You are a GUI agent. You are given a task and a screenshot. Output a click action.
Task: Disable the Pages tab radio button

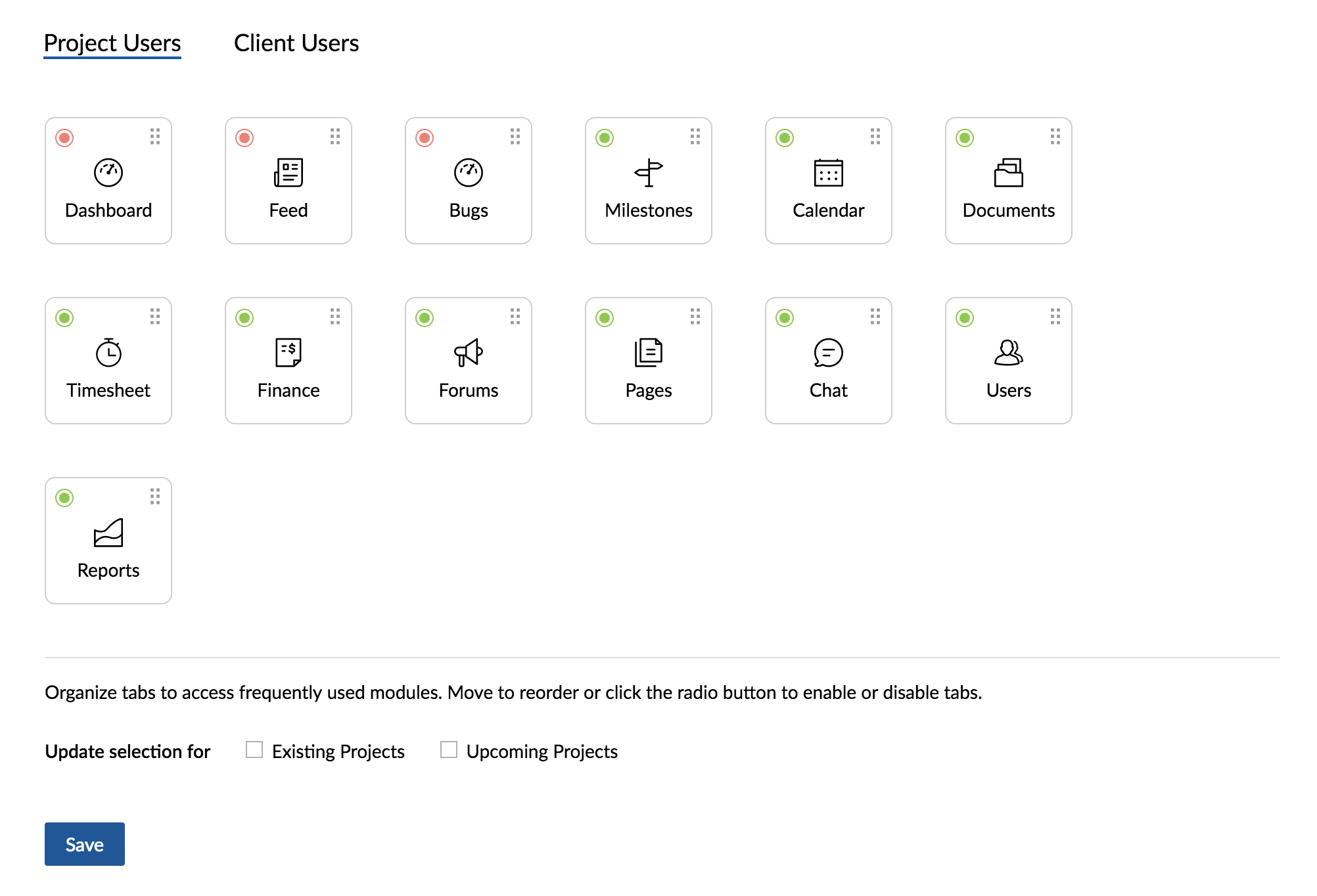[x=605, y=318]
